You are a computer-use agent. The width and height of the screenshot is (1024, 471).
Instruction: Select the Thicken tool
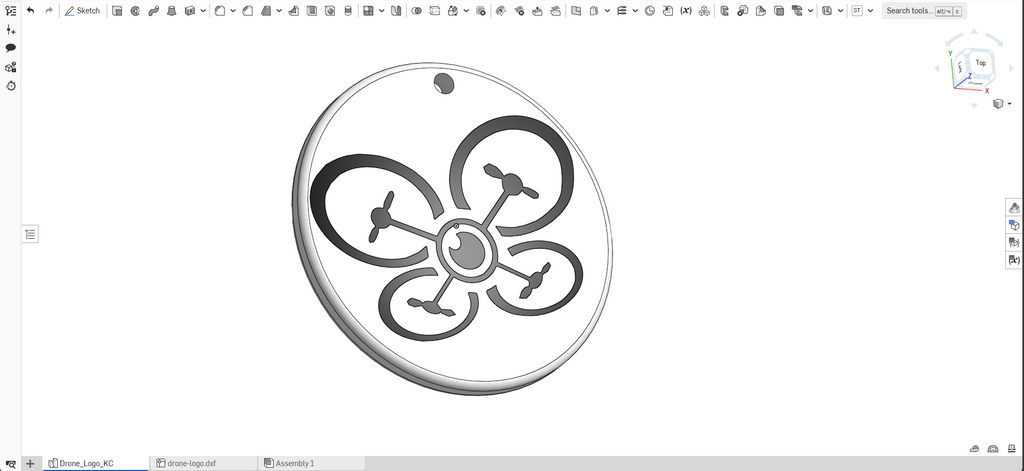coord(190,10)
